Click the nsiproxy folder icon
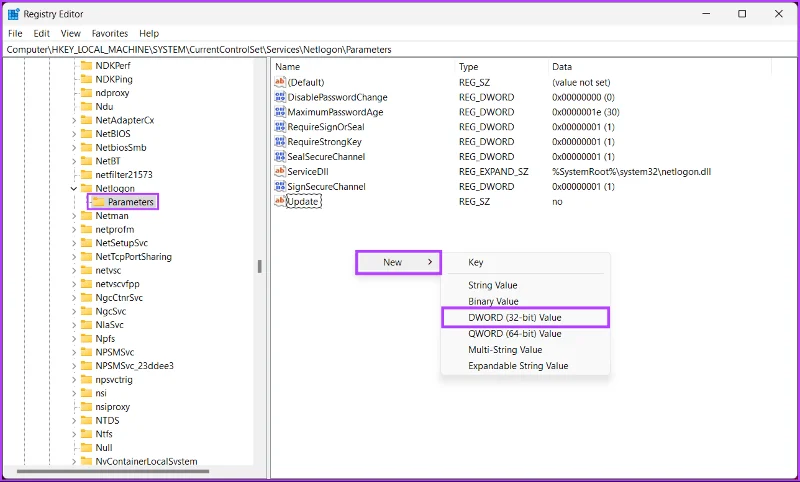800x482 pixels. [x=86, y=407]
